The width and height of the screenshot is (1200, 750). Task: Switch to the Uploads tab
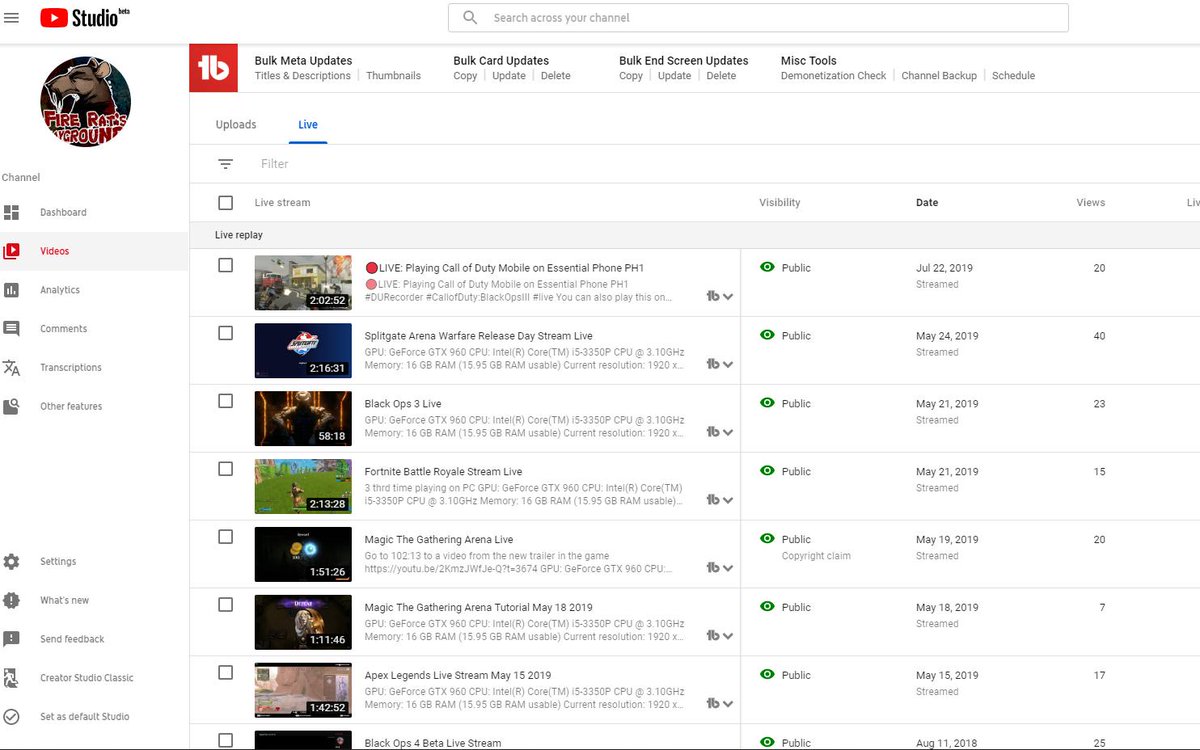click(x=236, y=125)
